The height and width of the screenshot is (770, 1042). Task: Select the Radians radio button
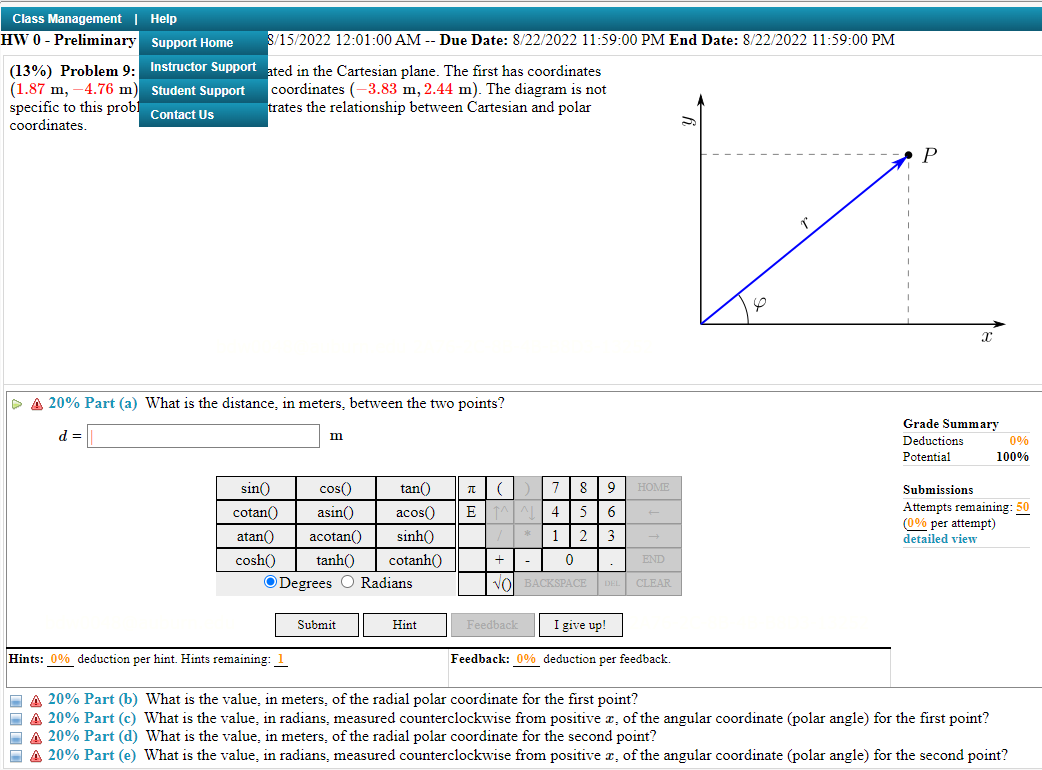(347, 582)
